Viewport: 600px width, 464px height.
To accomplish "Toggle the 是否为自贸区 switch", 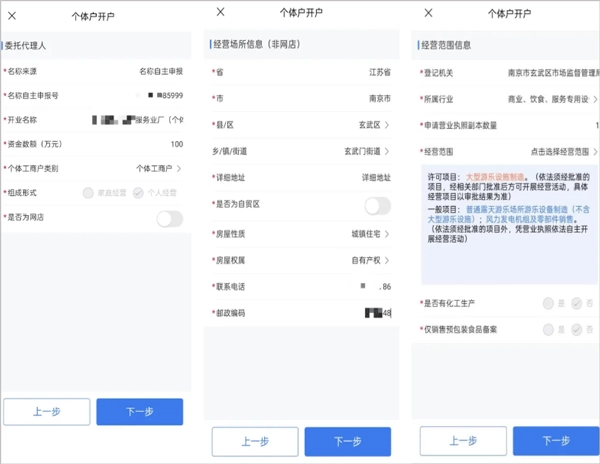I will pos(377,205).
